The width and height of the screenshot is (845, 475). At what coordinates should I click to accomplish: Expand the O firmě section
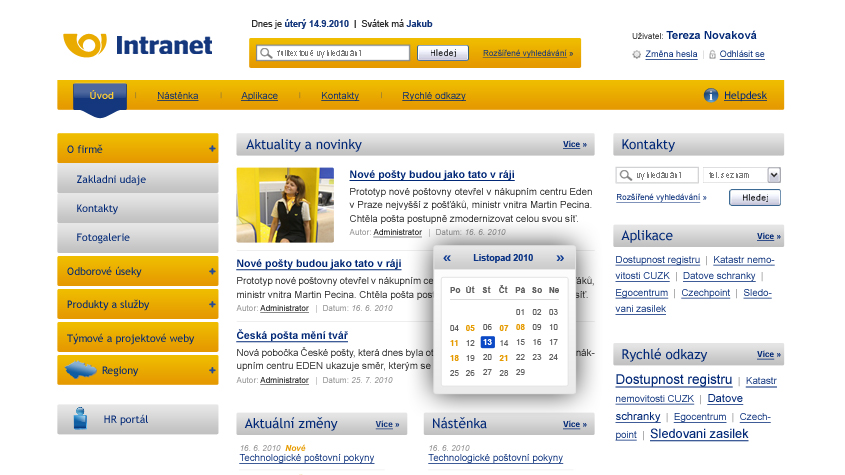[x=212, y=149]
